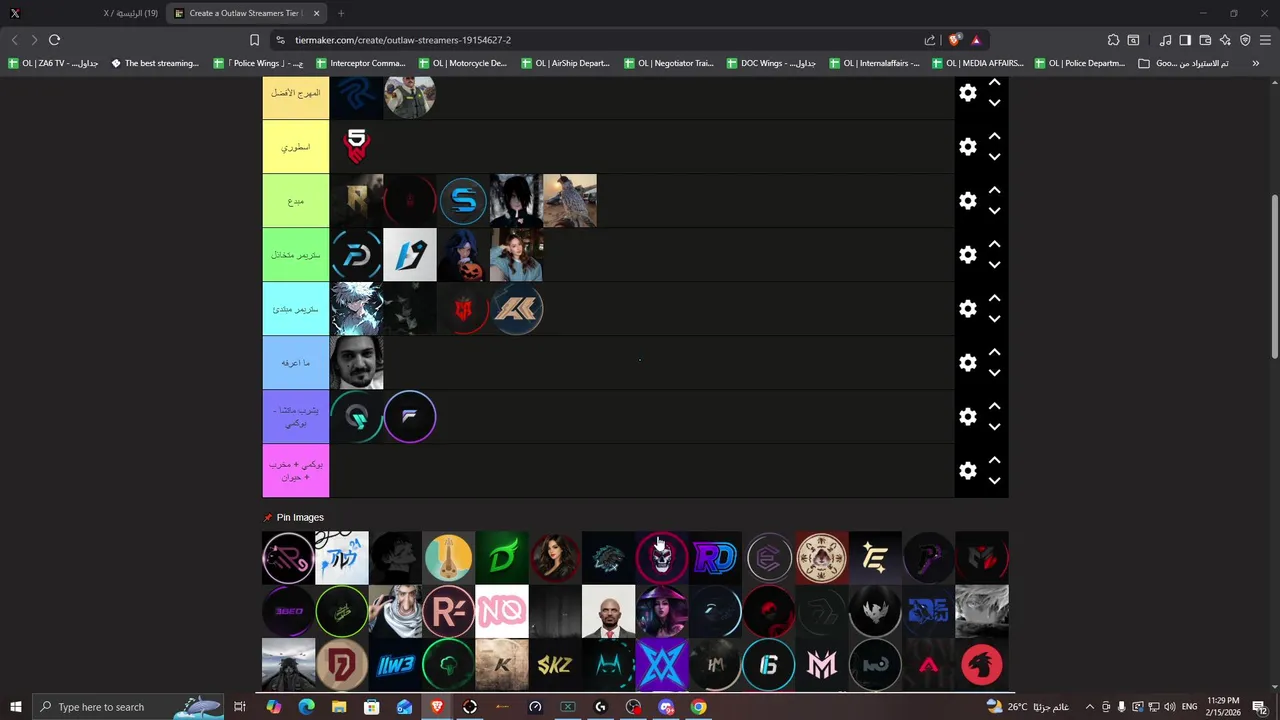This screenshot has width=1280, height=720.
Task: Move the اسطوري tier row up
Action: click(994, 136)
